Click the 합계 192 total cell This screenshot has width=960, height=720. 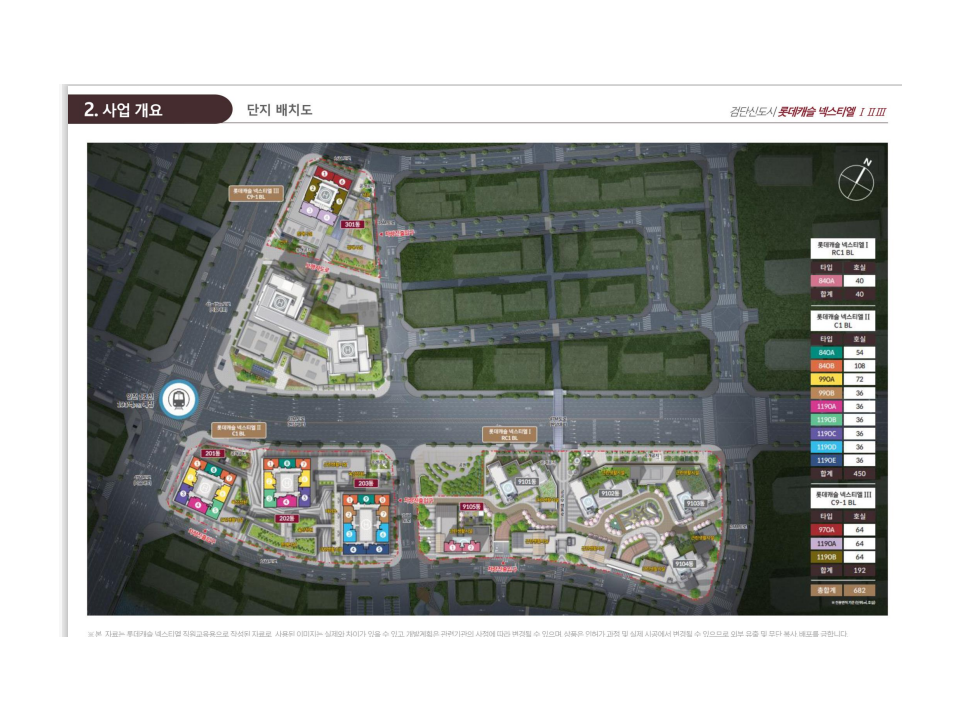tap(859, 571)
